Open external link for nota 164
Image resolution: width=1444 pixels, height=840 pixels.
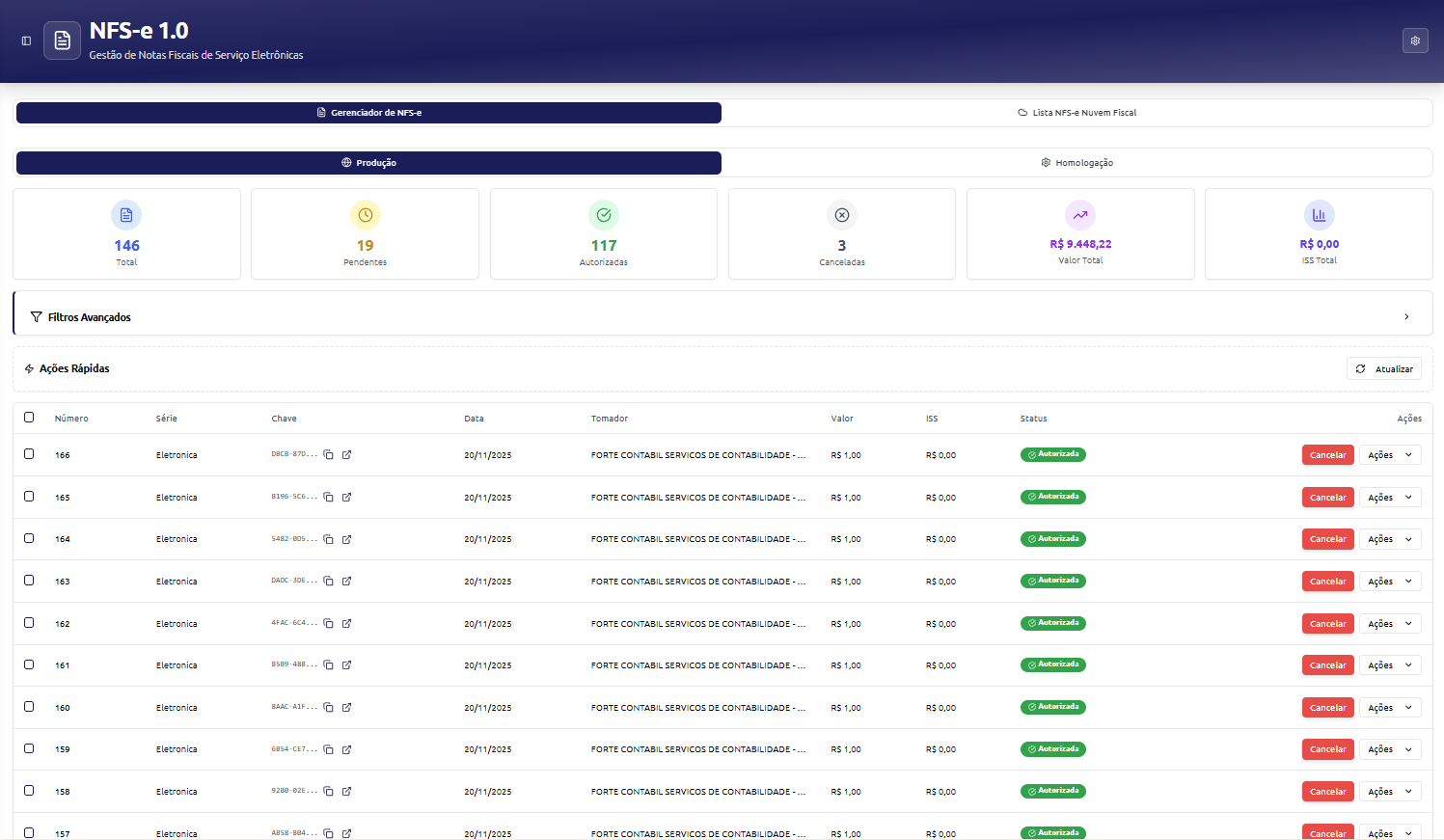(x=346, y=539)
